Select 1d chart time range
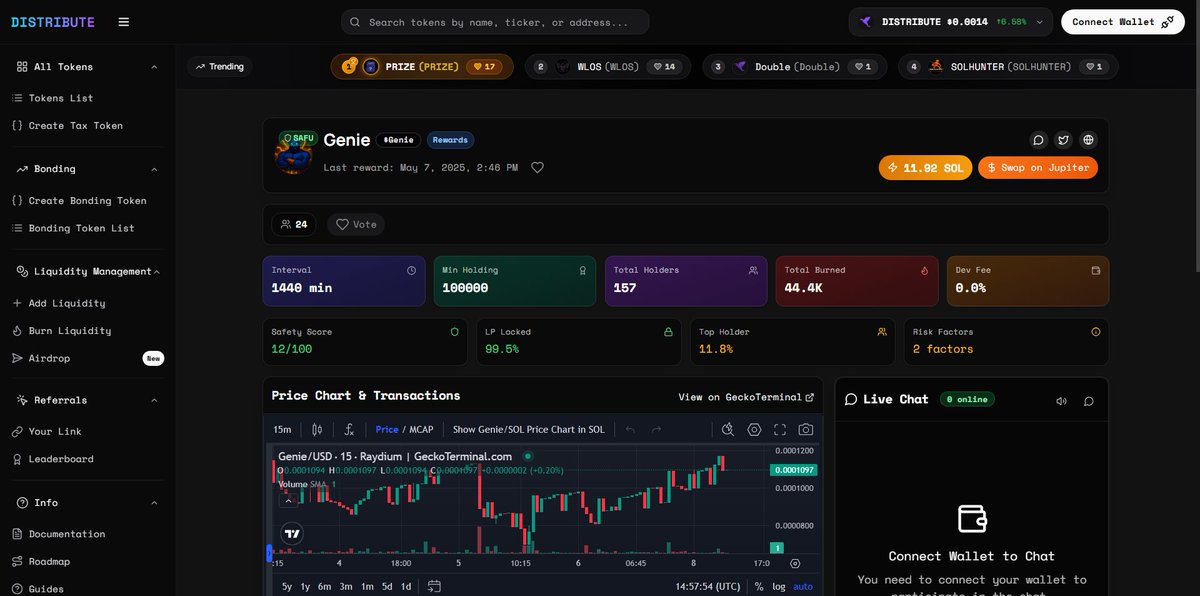This screenshot has width=1200, height=596. (406, 586)
